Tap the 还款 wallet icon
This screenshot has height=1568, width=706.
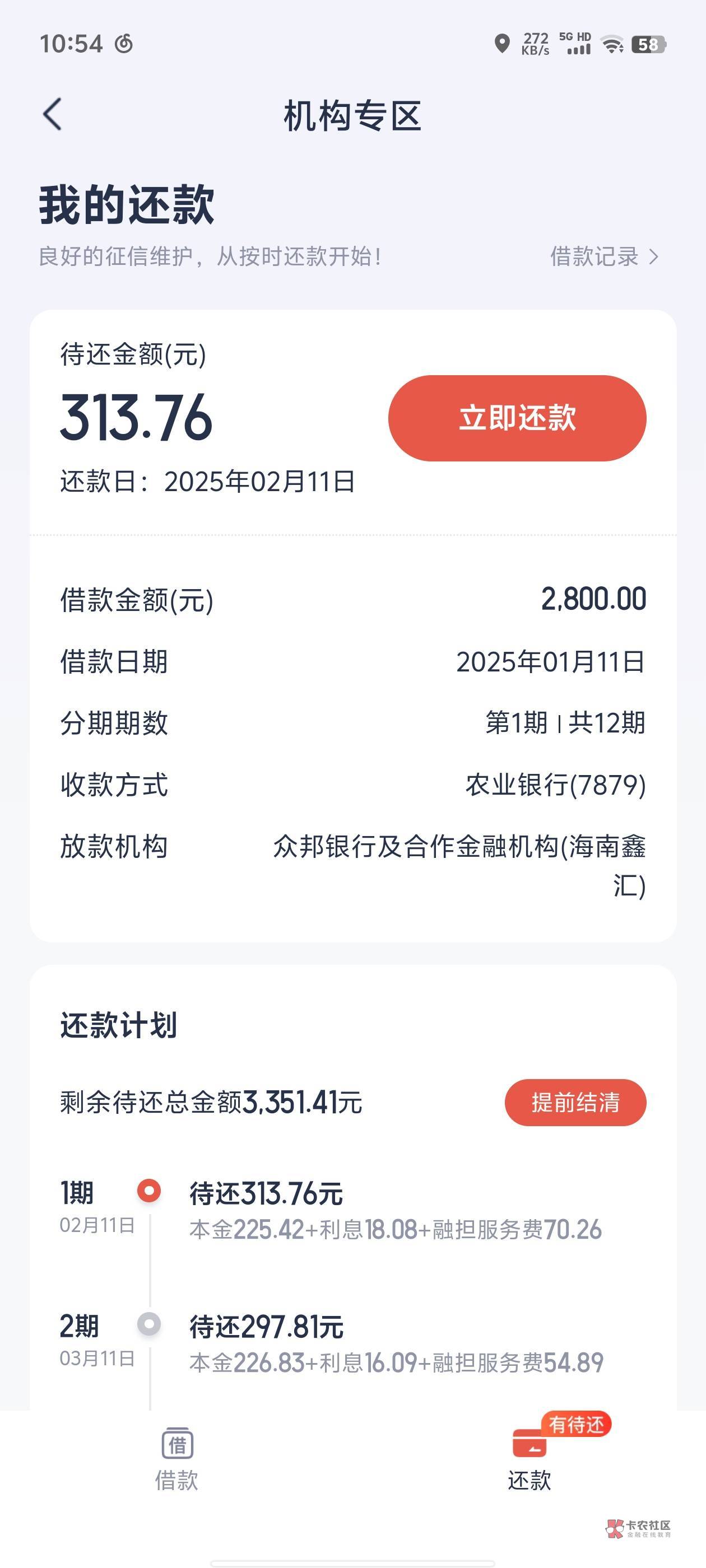pyautogui.click(x=529, y=1444)
